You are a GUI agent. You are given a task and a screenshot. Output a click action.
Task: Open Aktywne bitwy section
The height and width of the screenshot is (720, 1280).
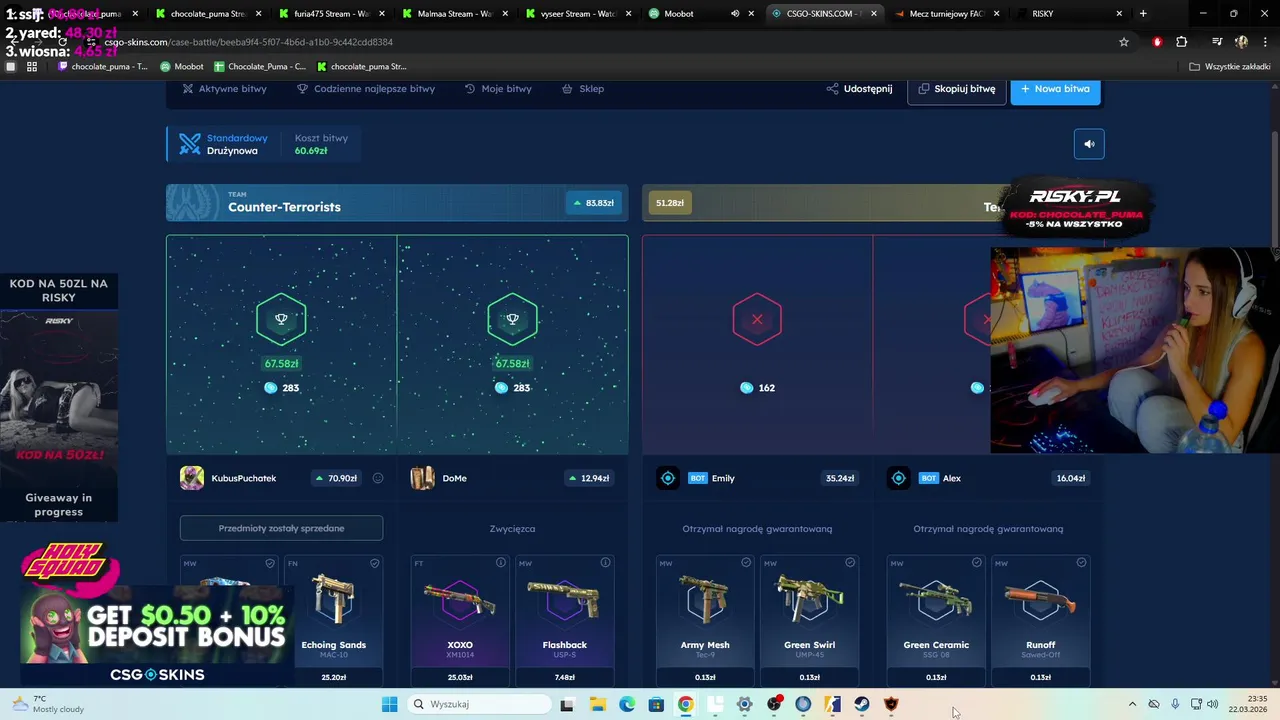coord(224,89)
